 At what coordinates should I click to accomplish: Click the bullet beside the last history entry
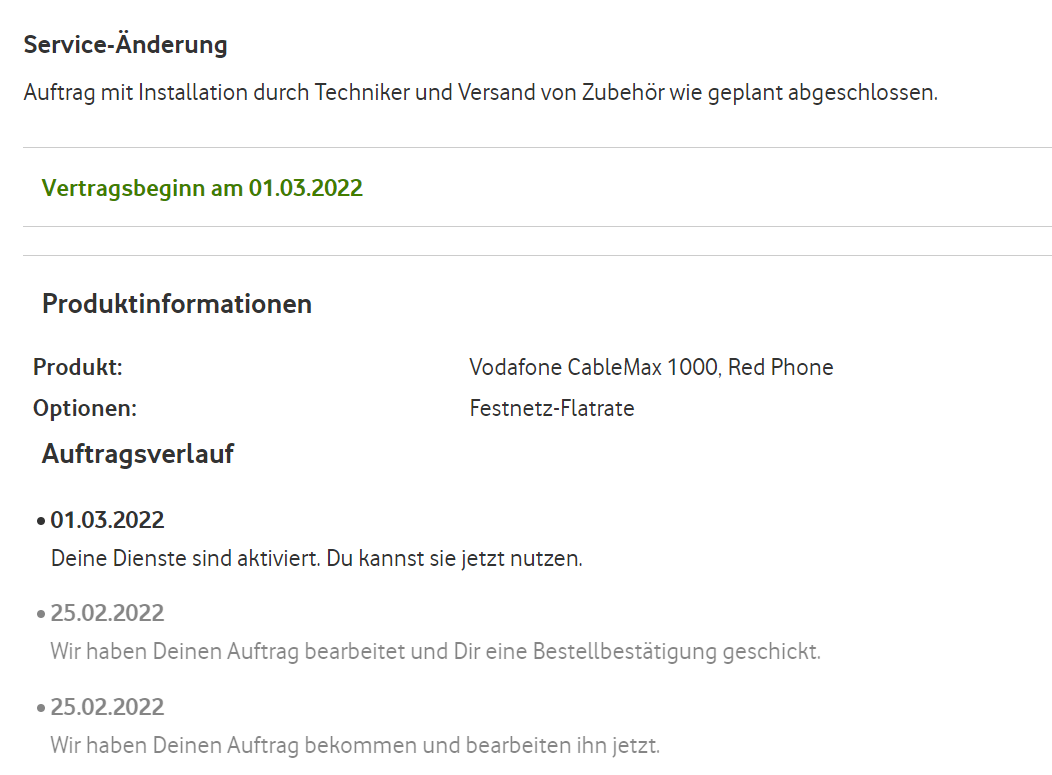41,709
